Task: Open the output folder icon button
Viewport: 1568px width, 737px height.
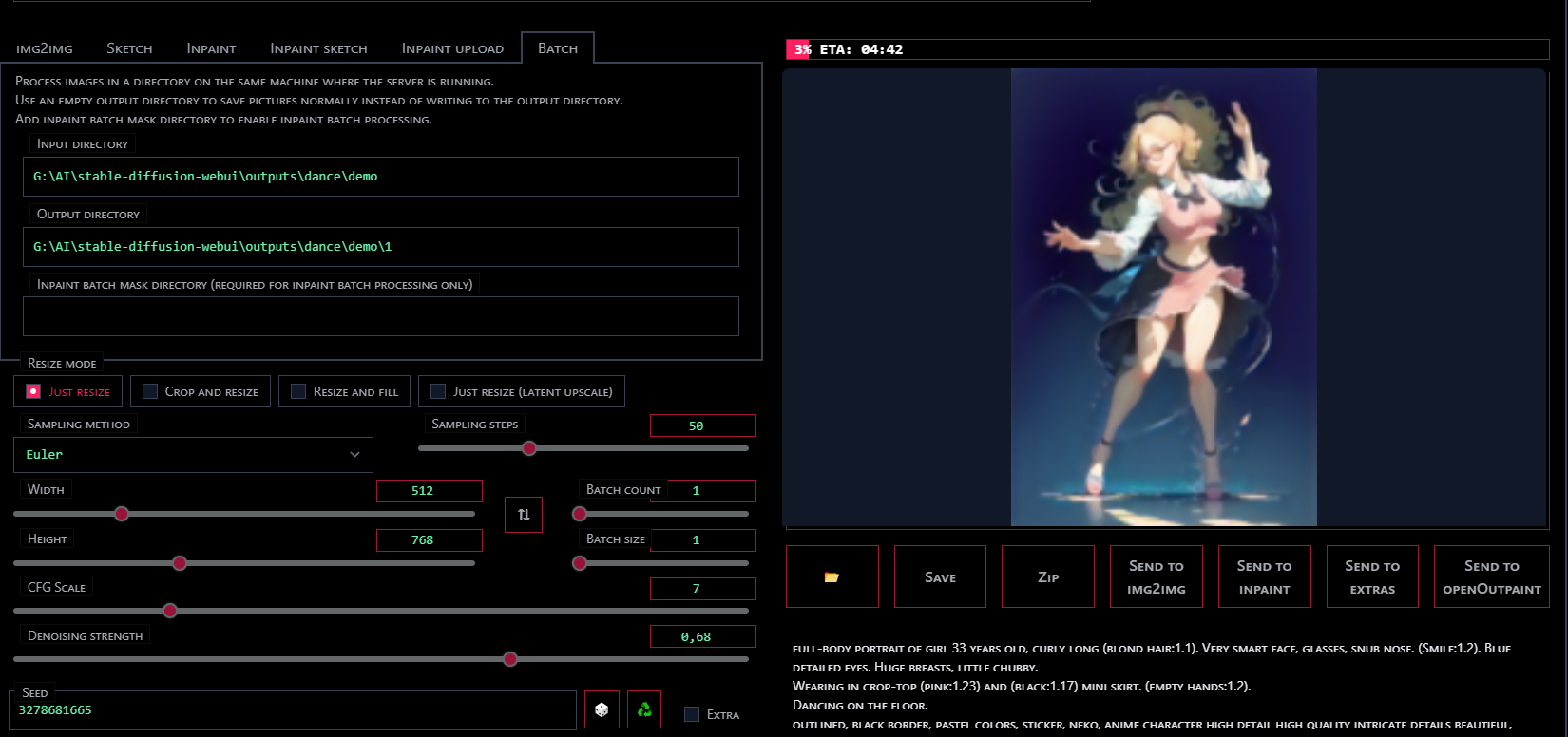Action: [832, 576]
